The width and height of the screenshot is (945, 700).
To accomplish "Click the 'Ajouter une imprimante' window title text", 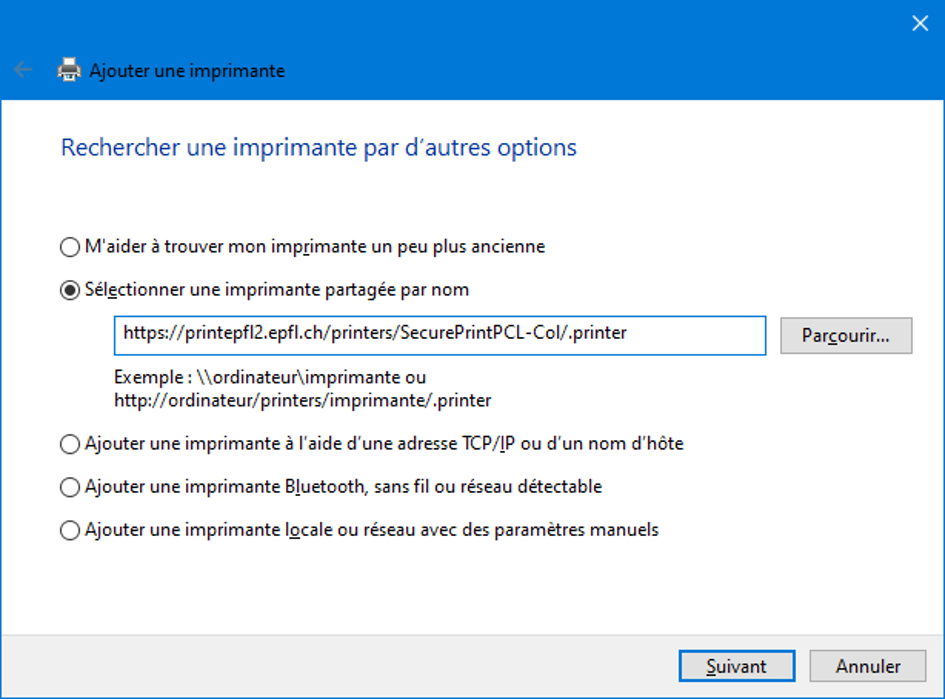I will (187, 71).
